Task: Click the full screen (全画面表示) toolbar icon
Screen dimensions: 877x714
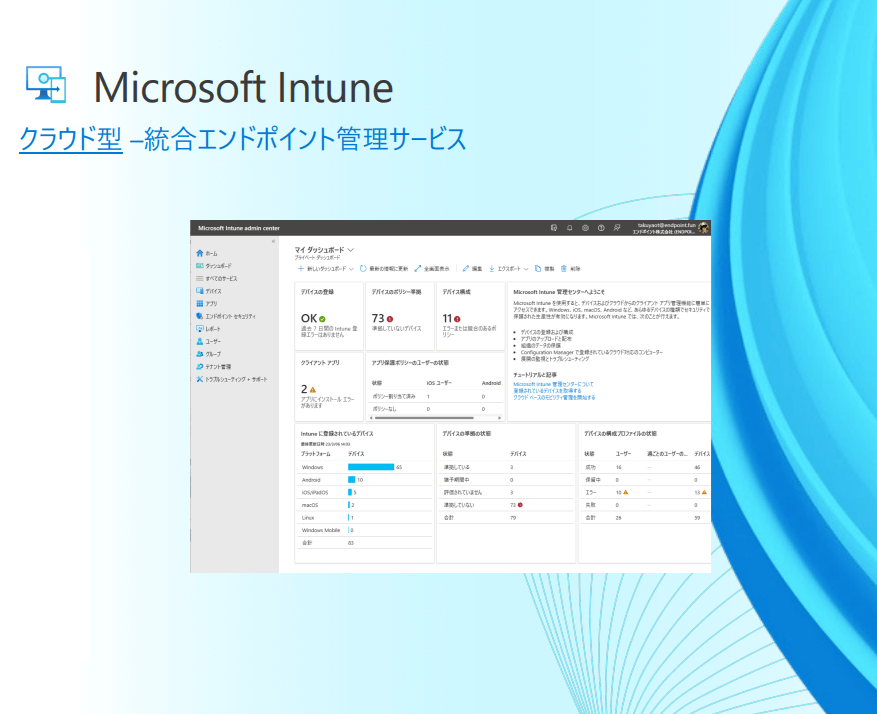Action: (417, 269)
